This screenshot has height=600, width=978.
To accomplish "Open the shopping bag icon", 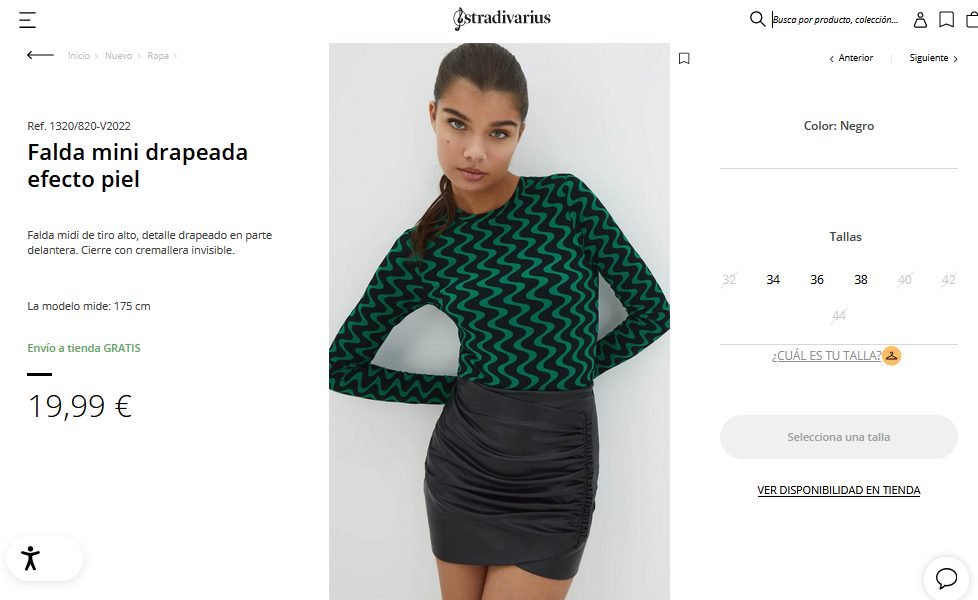I will tap(972, 20).
